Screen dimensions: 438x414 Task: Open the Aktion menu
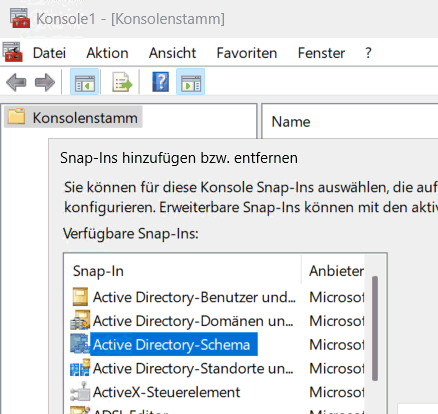[107, 53]
